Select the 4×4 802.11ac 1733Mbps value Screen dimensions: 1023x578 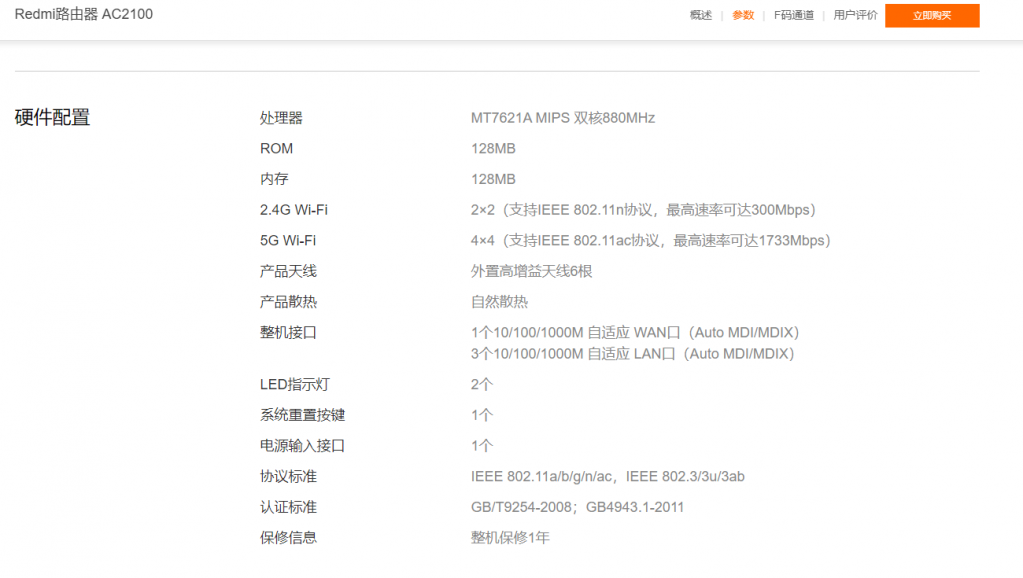[650, 241]
